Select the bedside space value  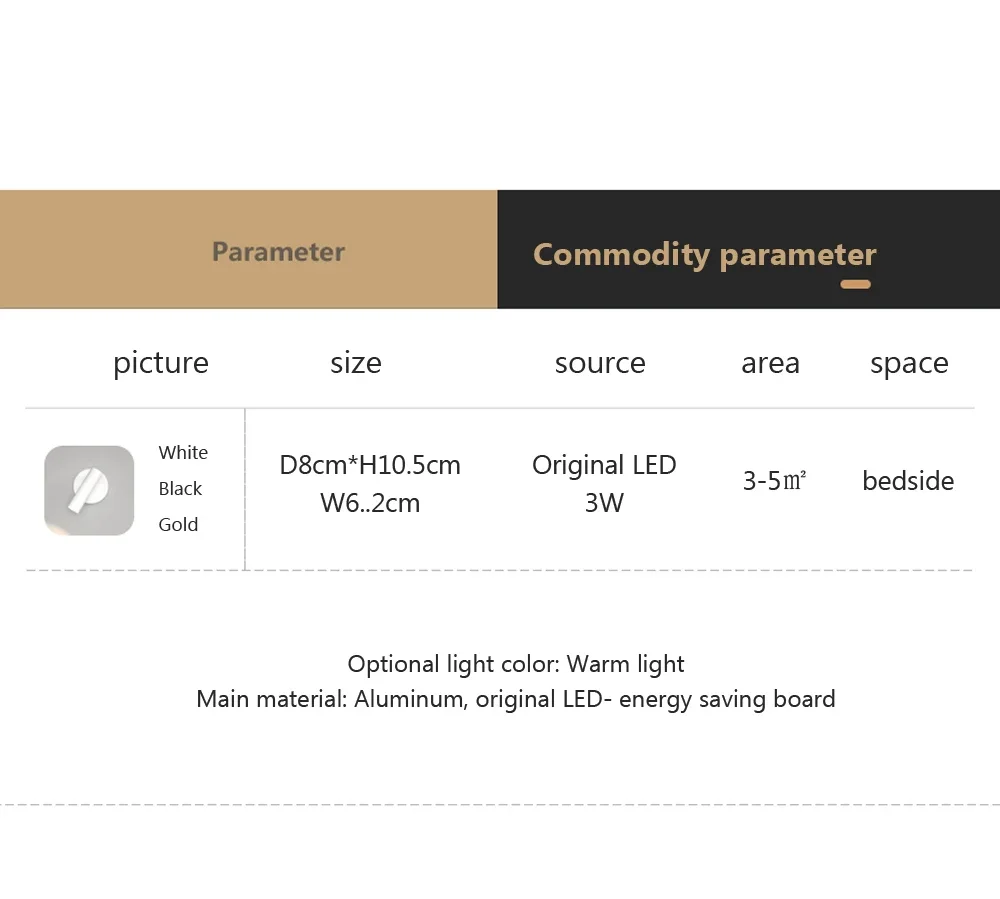908,481
